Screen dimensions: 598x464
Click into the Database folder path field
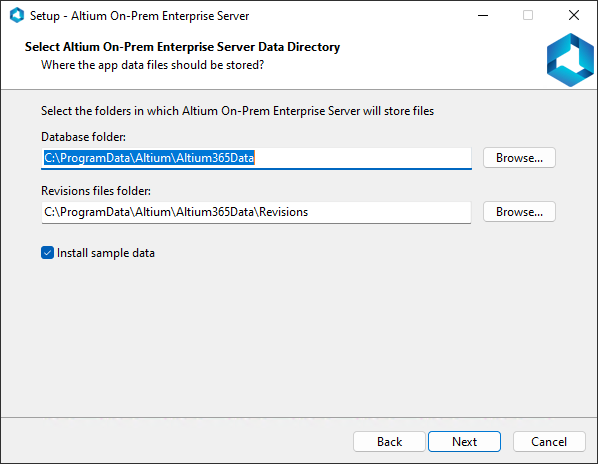click(x=256, y=158)
